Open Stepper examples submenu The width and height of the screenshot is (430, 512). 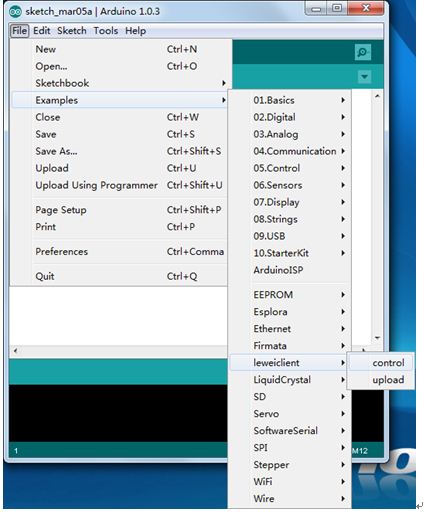point(290,465)
